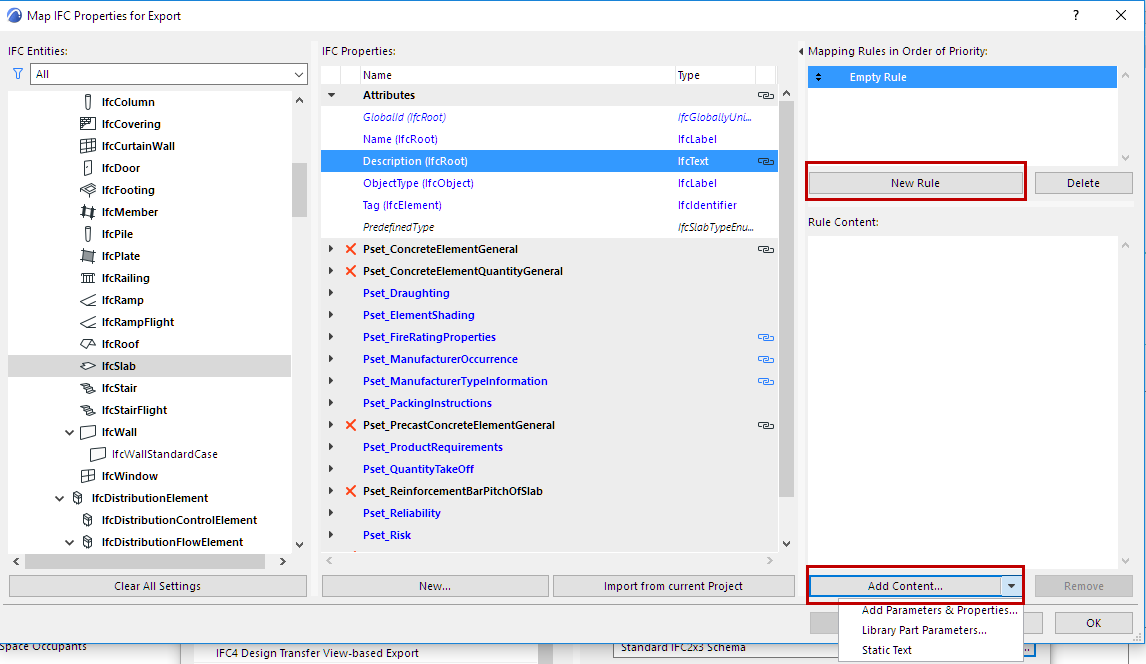This screenshot has width=1146, height=664.
Task: Click the Name column header
Action: pos(517,75)
